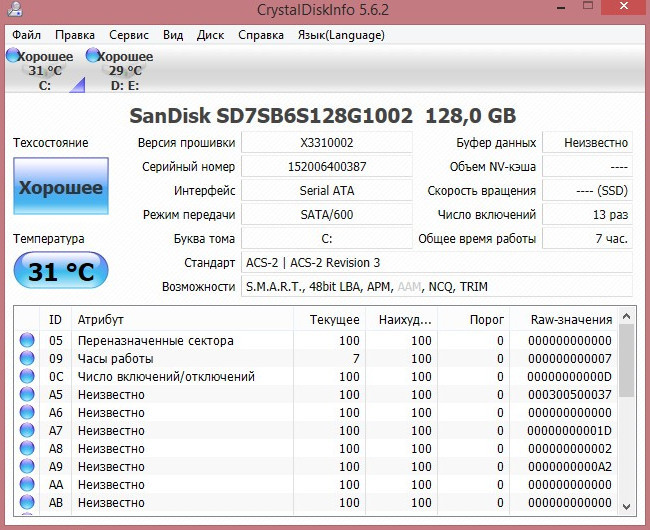The image size is (650, 530).
Task: Click firmware version field X3310002
Action: pyautogui.click(x=327, y=143)
